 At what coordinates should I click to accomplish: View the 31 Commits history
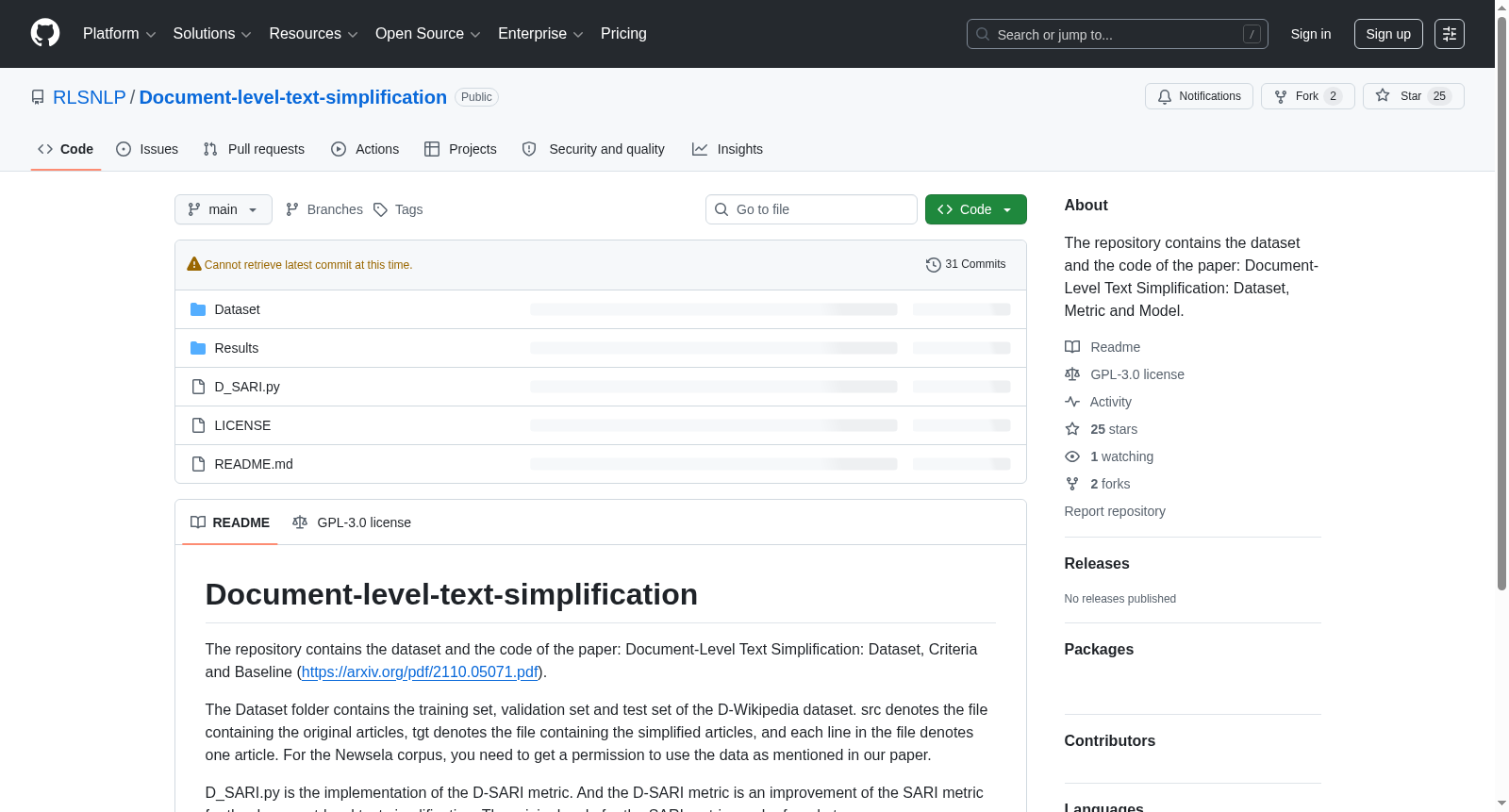pos(966,264)
